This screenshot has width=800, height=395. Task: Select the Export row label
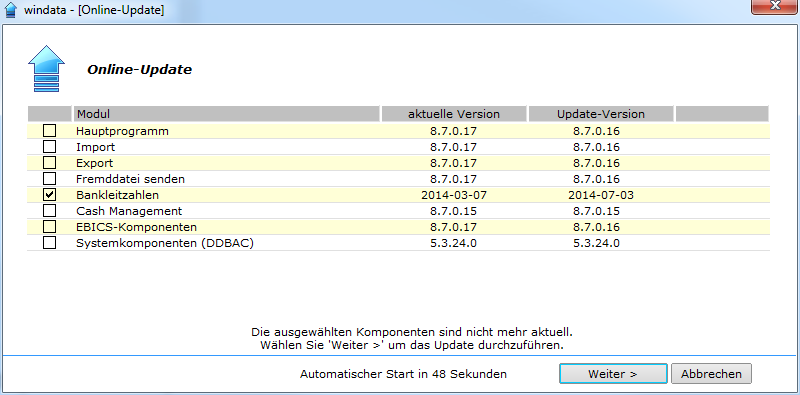coord(94,163)
